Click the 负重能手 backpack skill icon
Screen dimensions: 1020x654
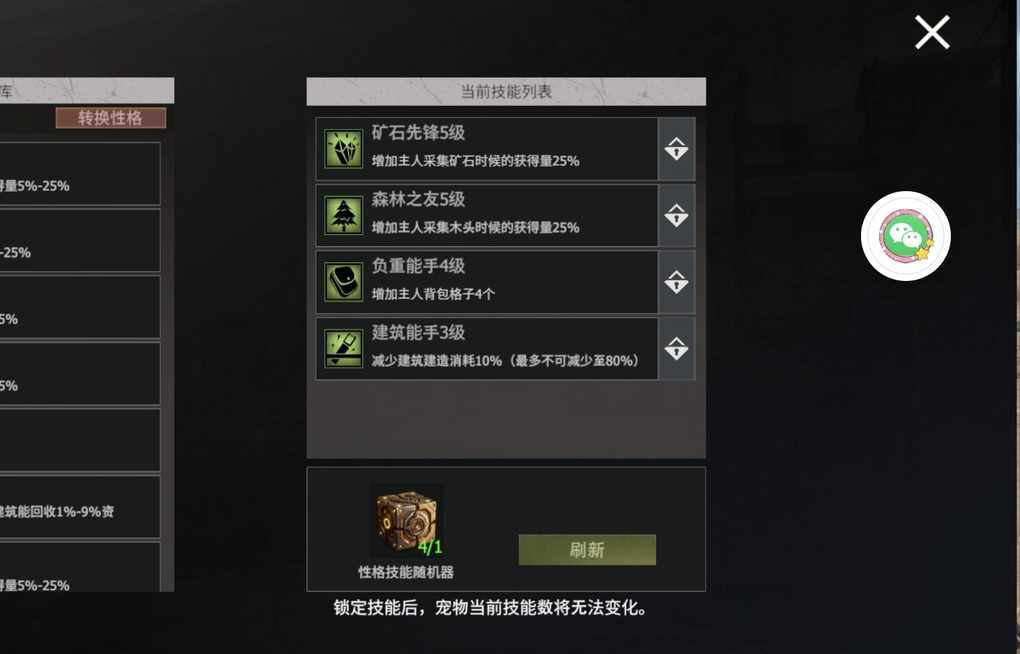[343, 282]
